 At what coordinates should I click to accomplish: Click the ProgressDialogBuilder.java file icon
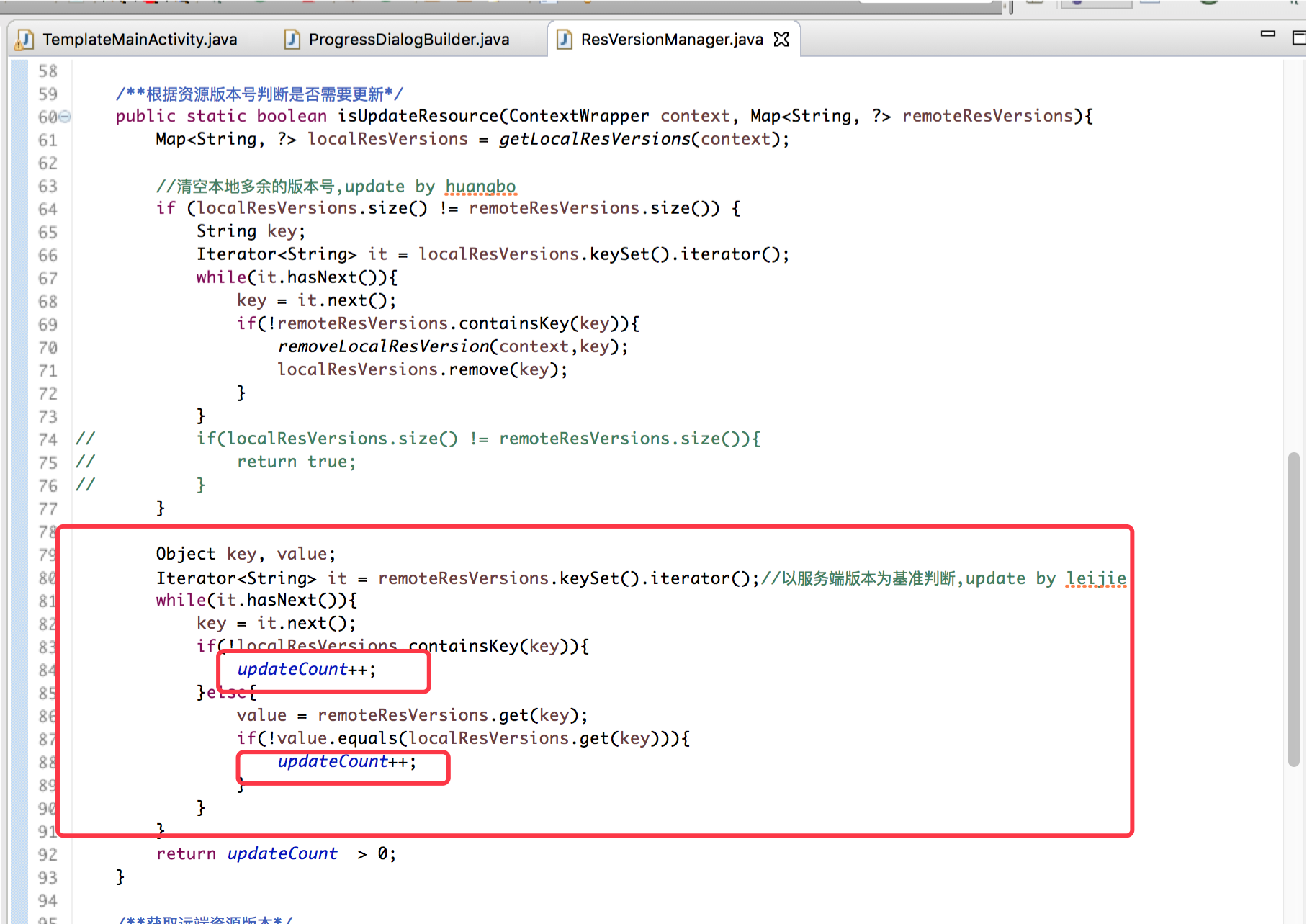pyautogui.click(x=292, y=40)
